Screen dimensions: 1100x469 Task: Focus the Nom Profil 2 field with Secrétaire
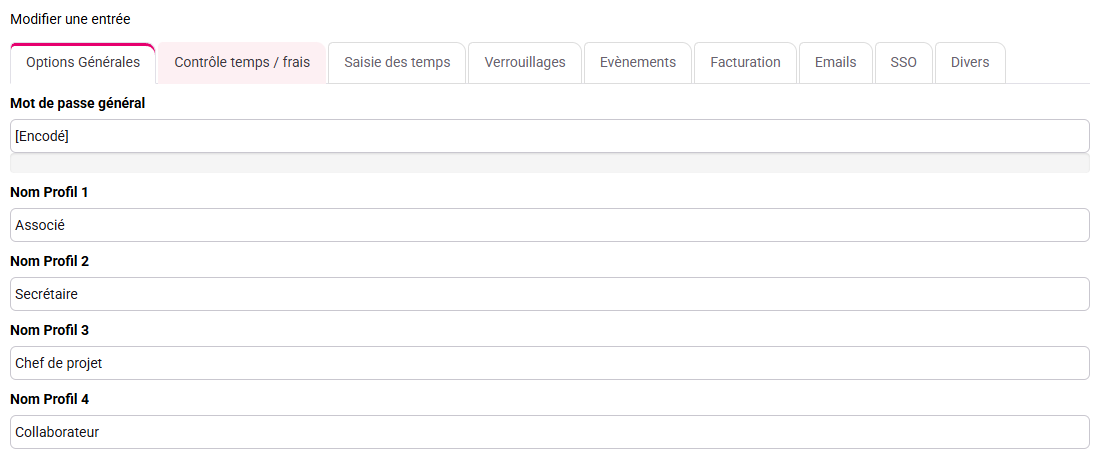[x=550, y=294]
